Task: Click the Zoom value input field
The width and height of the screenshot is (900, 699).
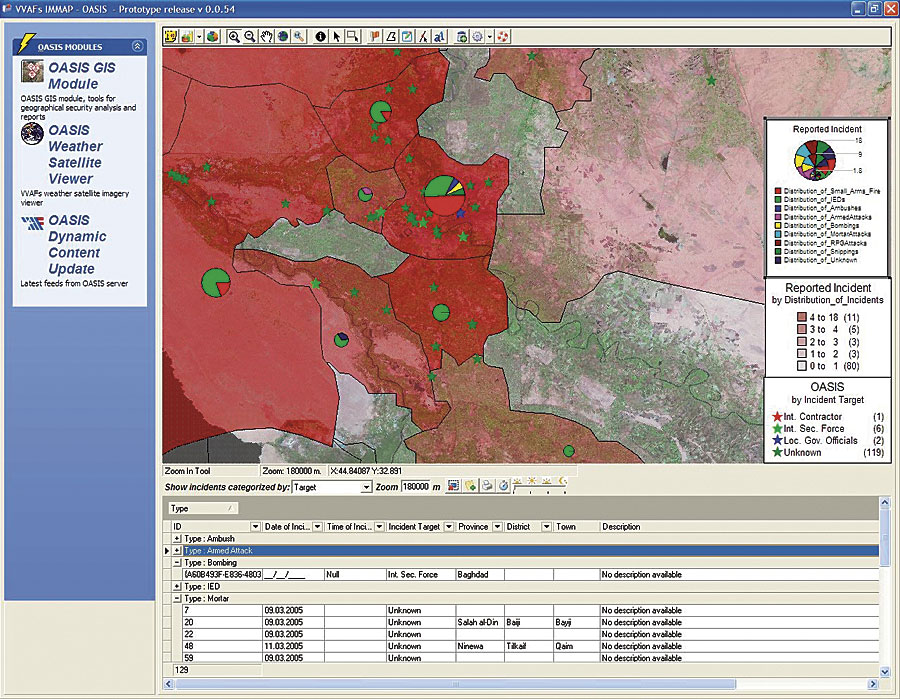Action: pyautogui.click(x=415, y=486)
